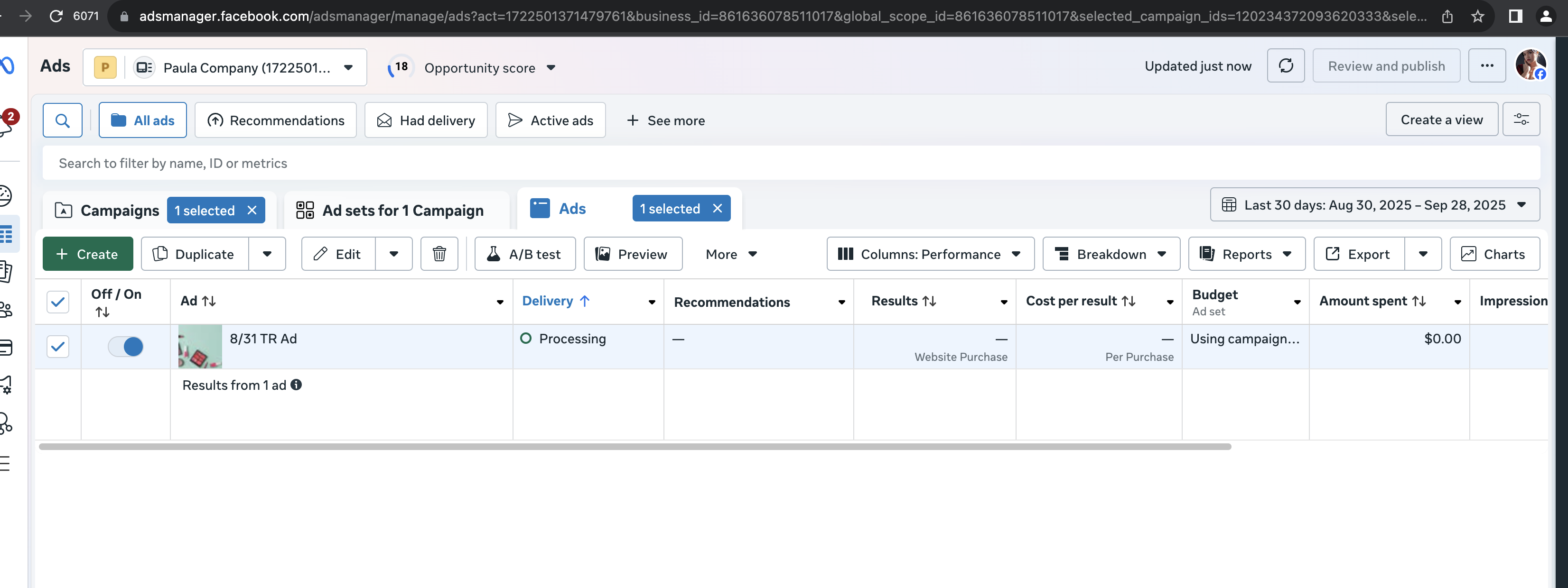Click info icon beside Results from 1 ad

pyautogui.click(x=297, y=385)
